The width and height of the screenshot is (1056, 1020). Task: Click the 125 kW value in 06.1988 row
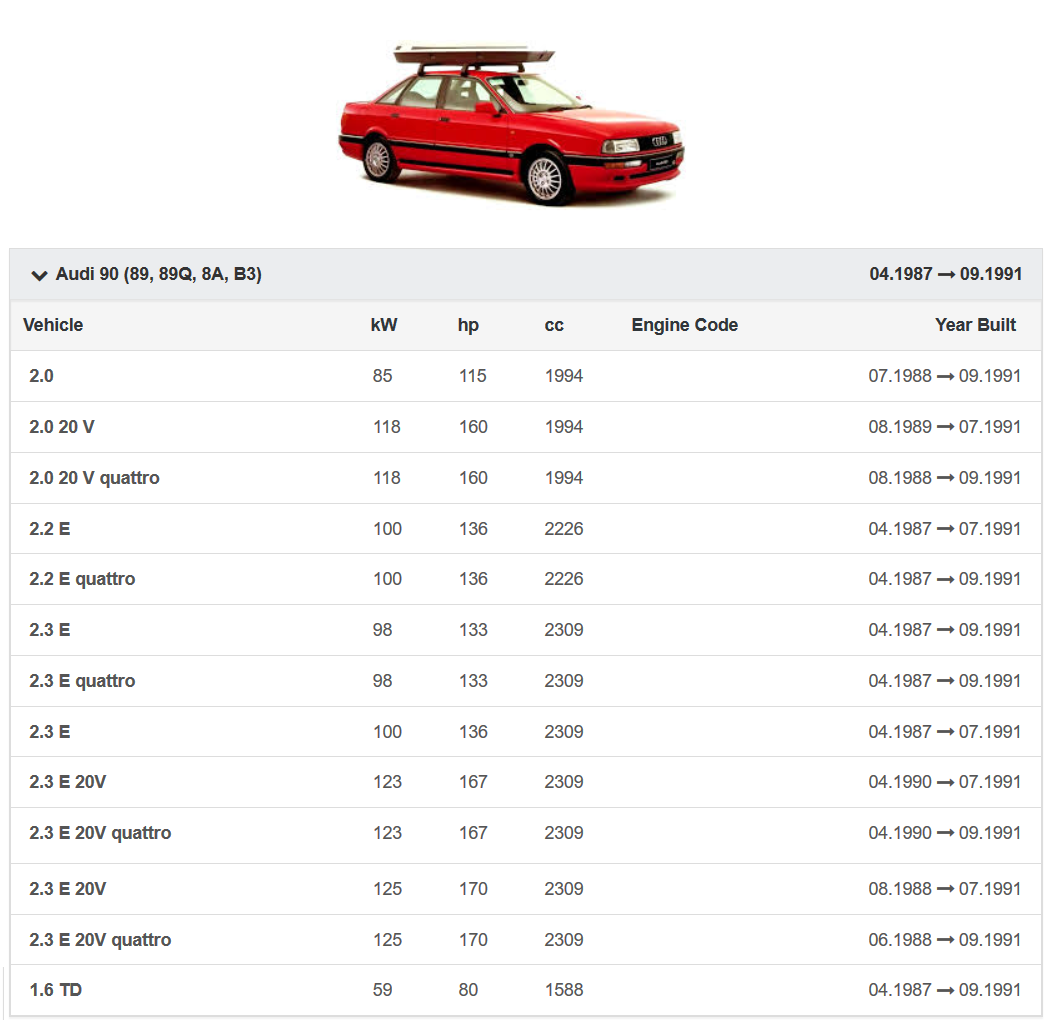click(x=387, y=940)
